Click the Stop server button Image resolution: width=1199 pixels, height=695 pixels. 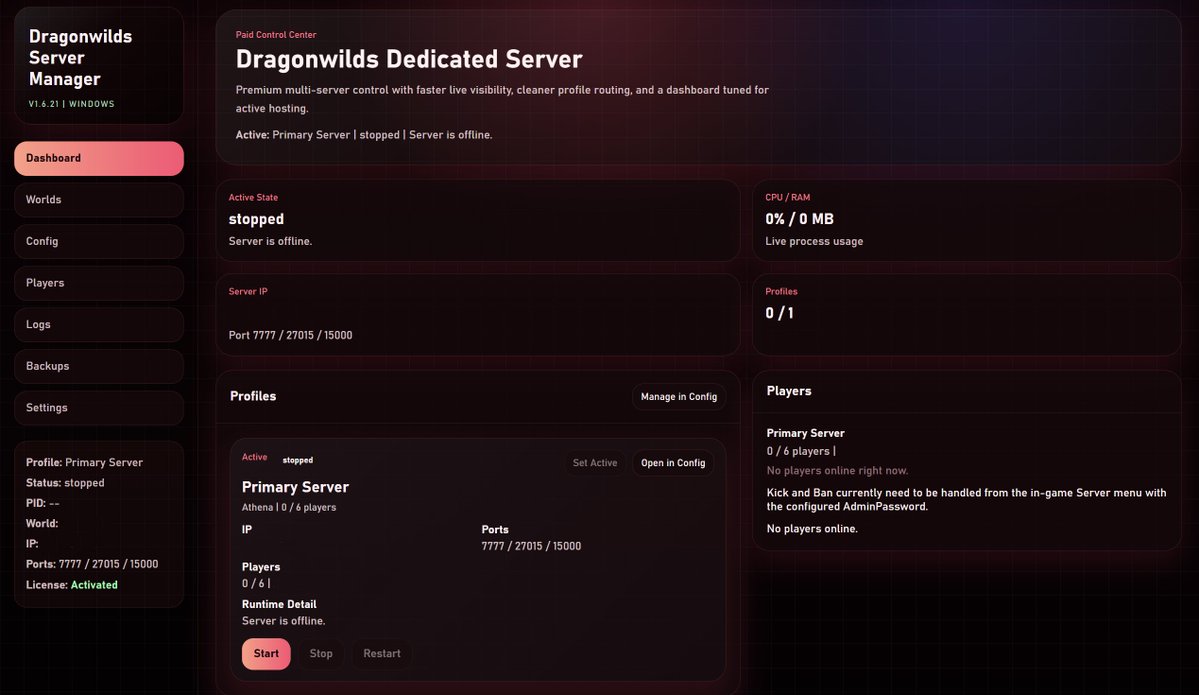click(321, 654)
